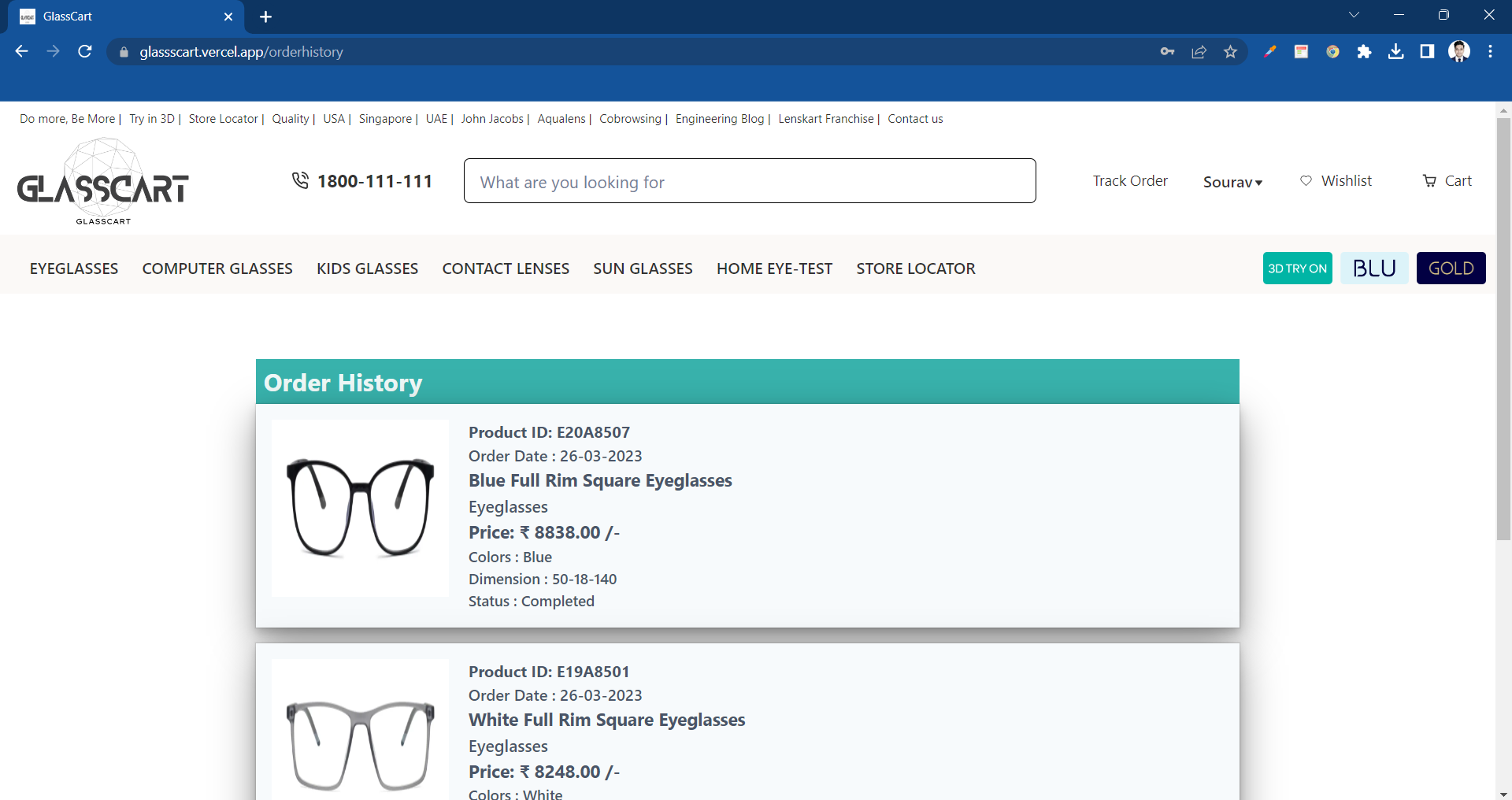
Task: Reload the page
Action: tap(85, 51)
